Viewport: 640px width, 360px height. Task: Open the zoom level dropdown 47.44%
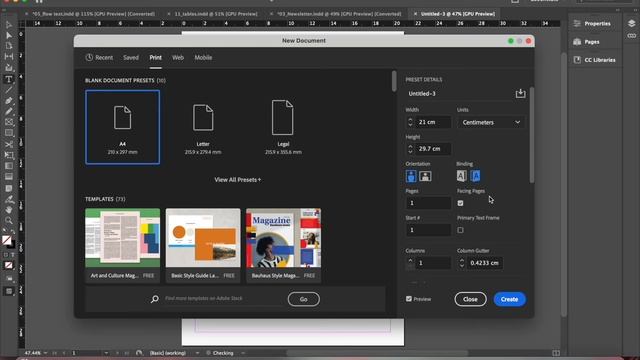(x=45, y=353)
